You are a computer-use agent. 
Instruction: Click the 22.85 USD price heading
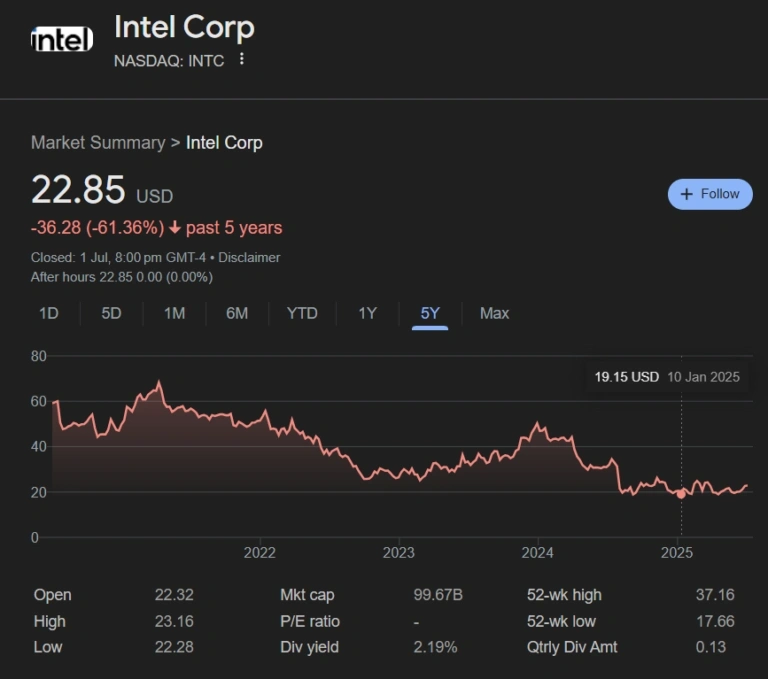coord(102,190)
